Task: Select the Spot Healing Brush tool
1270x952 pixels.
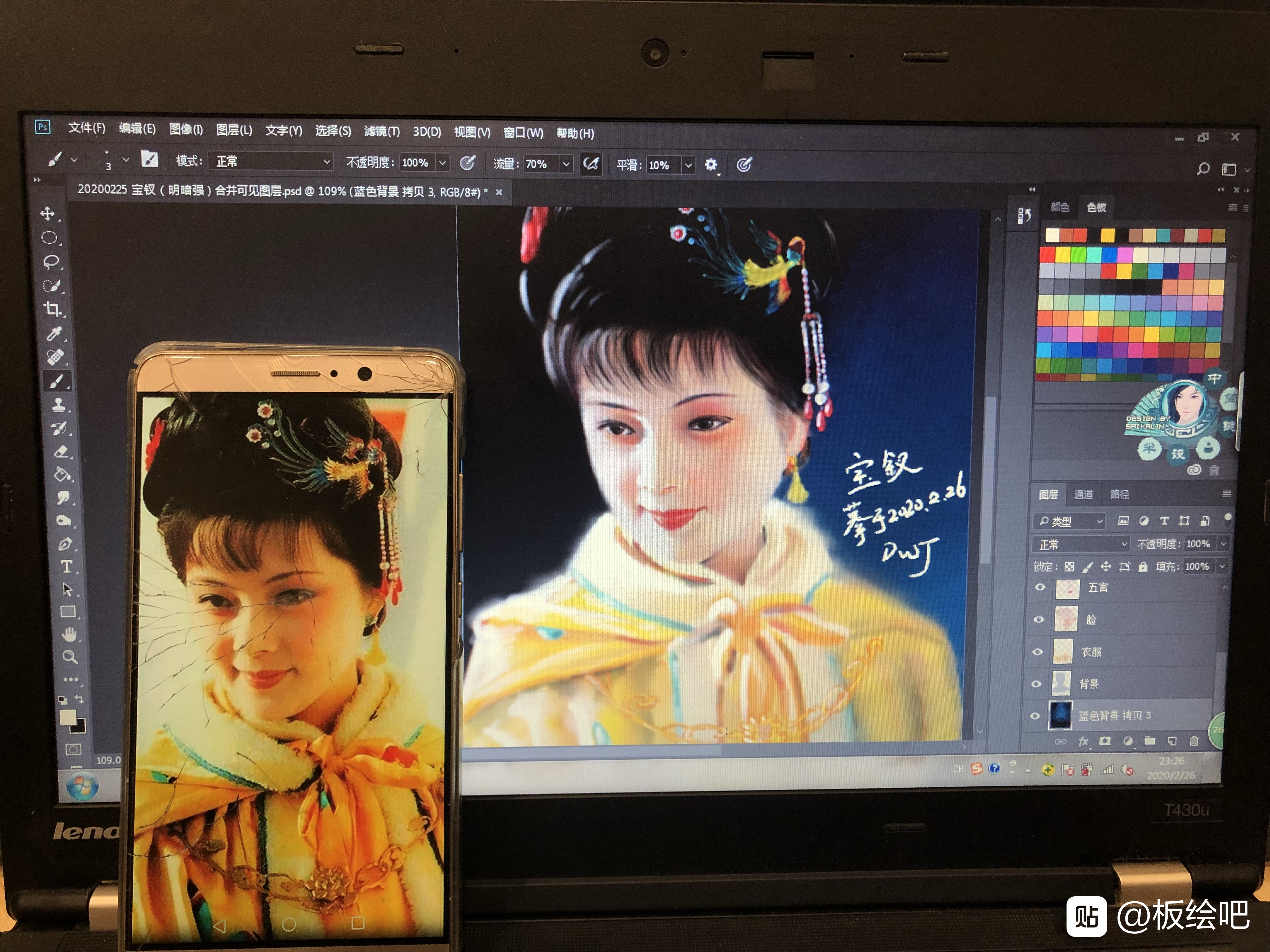Action: 56,357
